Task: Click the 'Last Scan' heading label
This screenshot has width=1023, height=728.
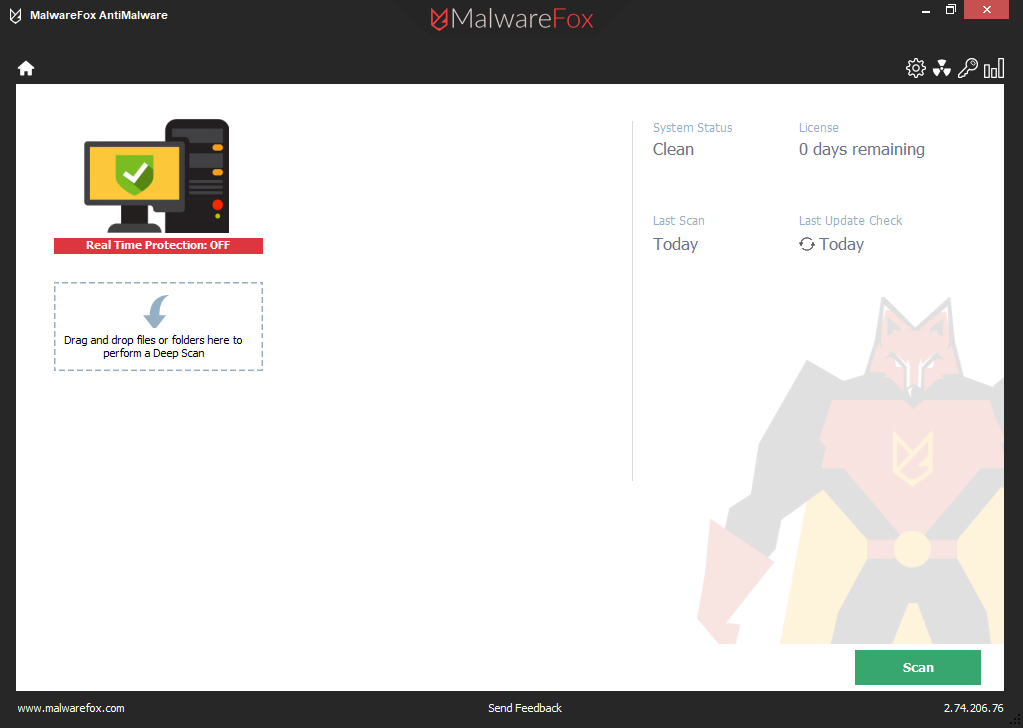Action: (679, 220)
